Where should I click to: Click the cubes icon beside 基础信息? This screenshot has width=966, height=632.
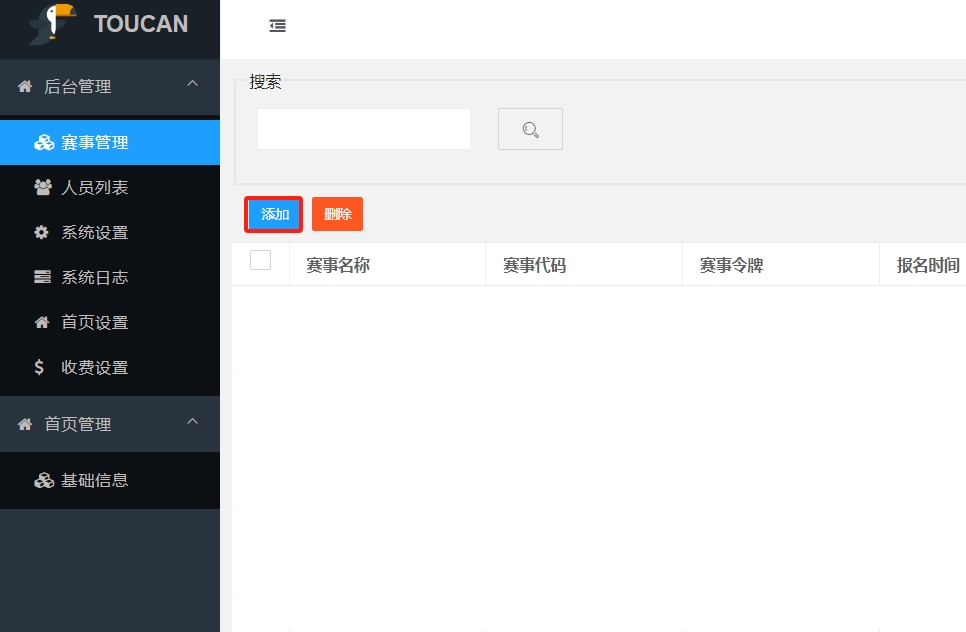point(43,480)
